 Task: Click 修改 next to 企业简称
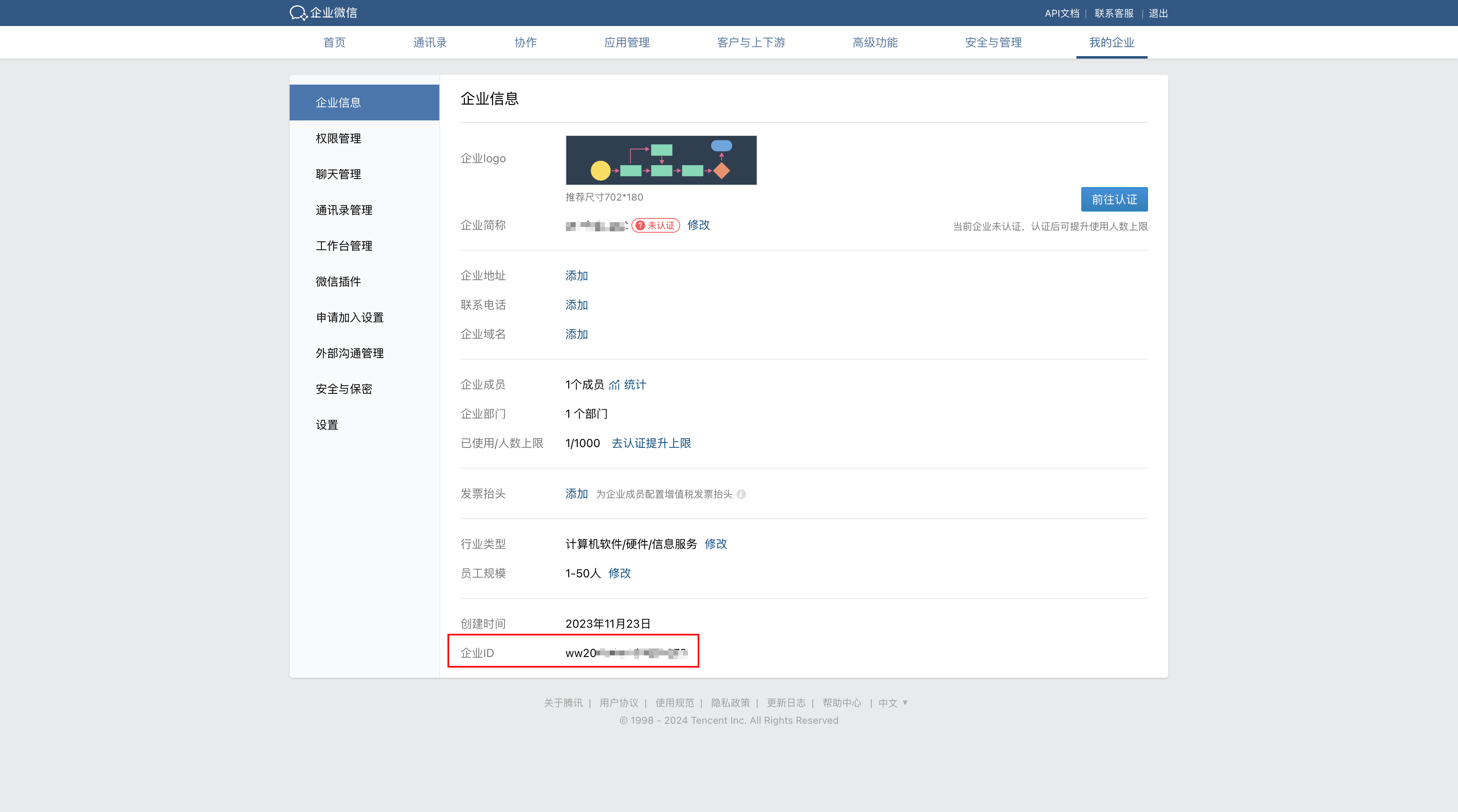coord(698,225)
